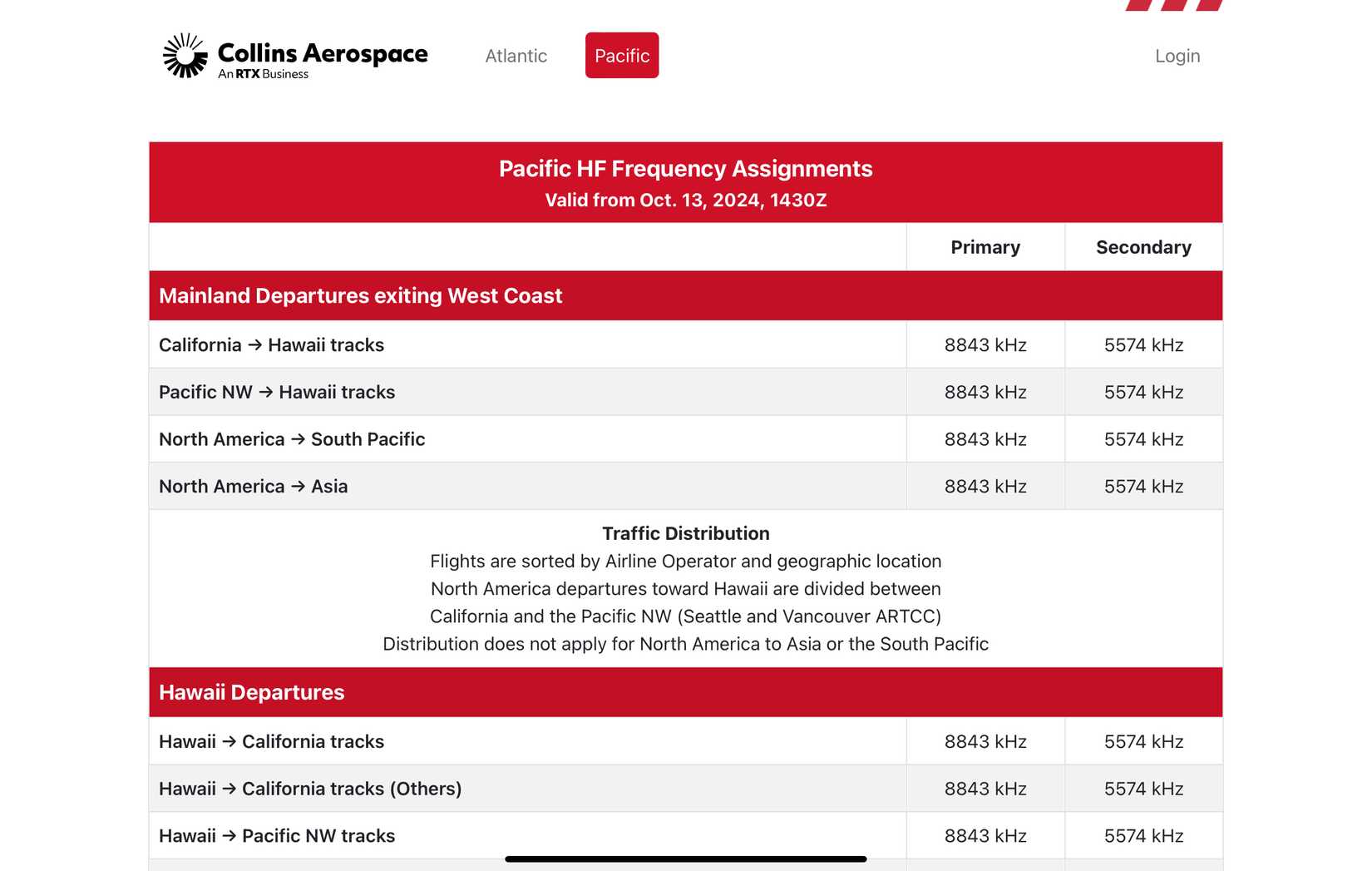Select the Hawaii → California tracks row label
Image resolution: width=1372 pixels, height=871 pixels.
(x=271, y=741)
